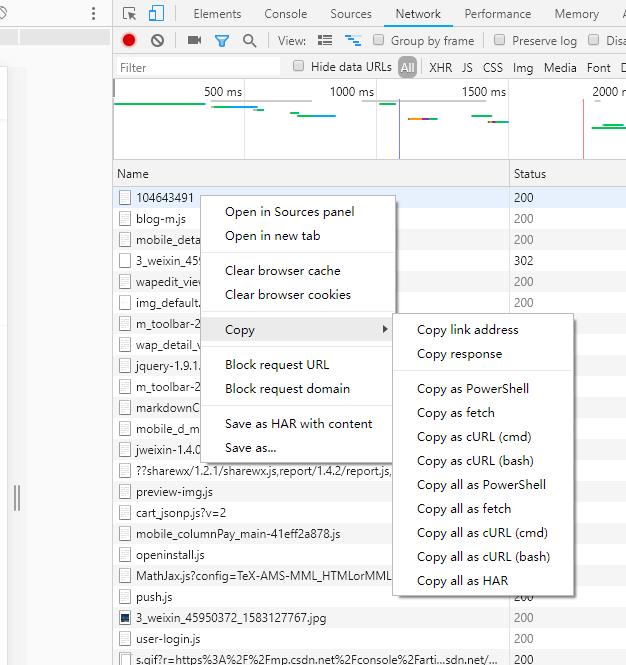This screenshot has height=665, width=626.
Task: Select the 104643491 request row
Action: point(369,198)
